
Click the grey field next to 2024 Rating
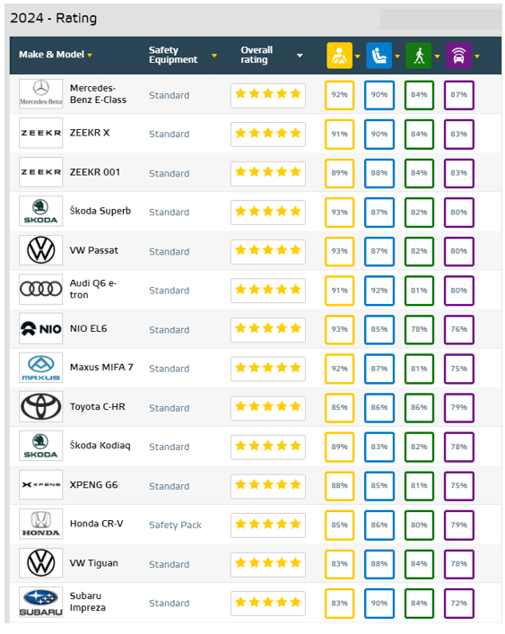coord(440,19)
